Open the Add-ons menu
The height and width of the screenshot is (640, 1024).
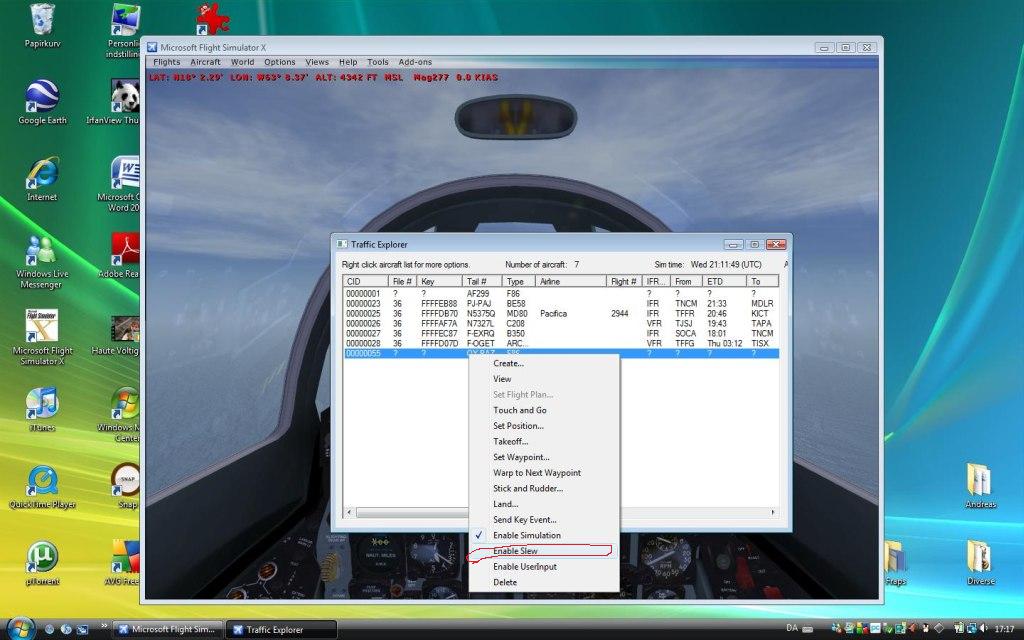coord(415,61)
